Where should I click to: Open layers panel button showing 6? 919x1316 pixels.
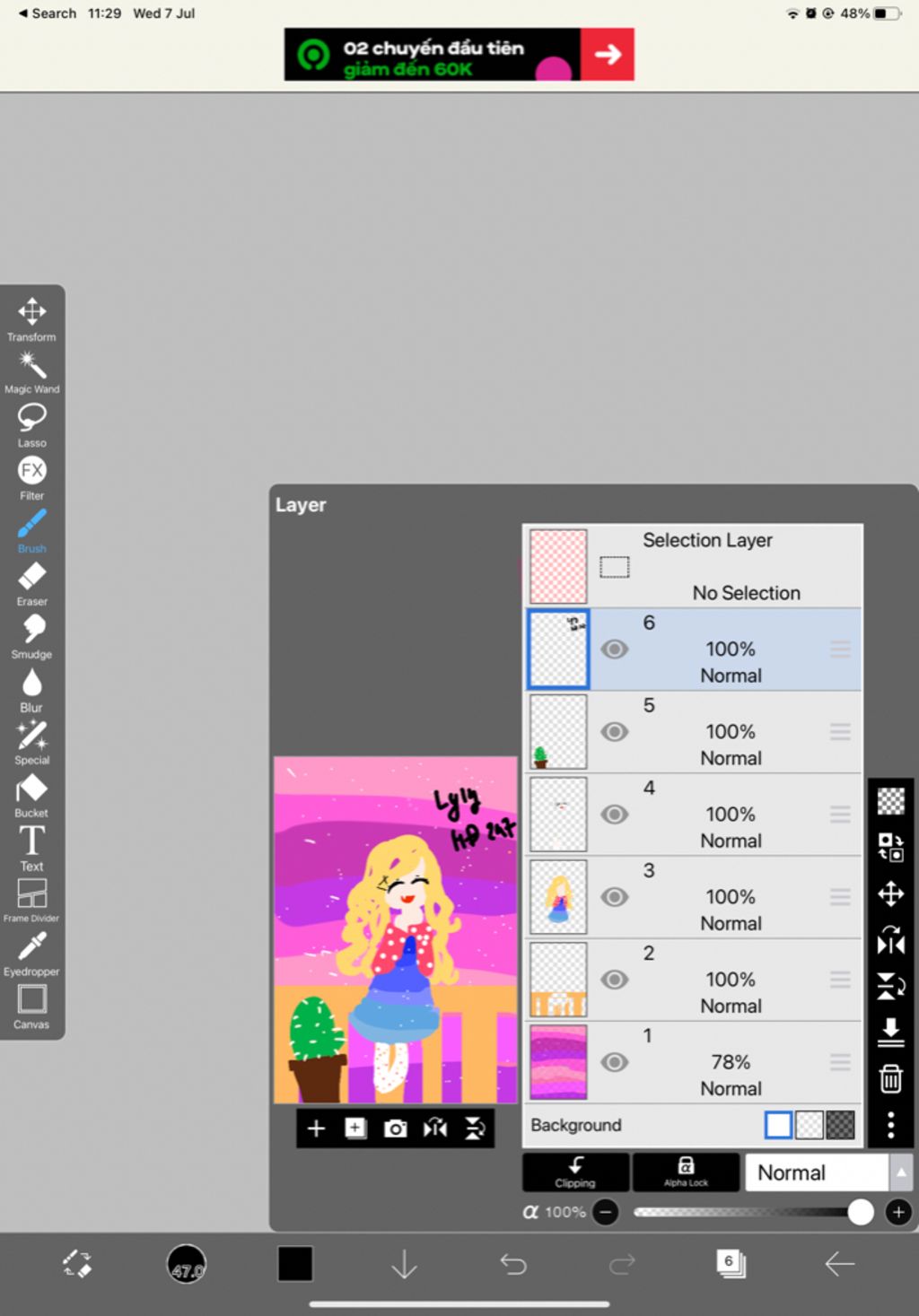(x=731, y=1264)
